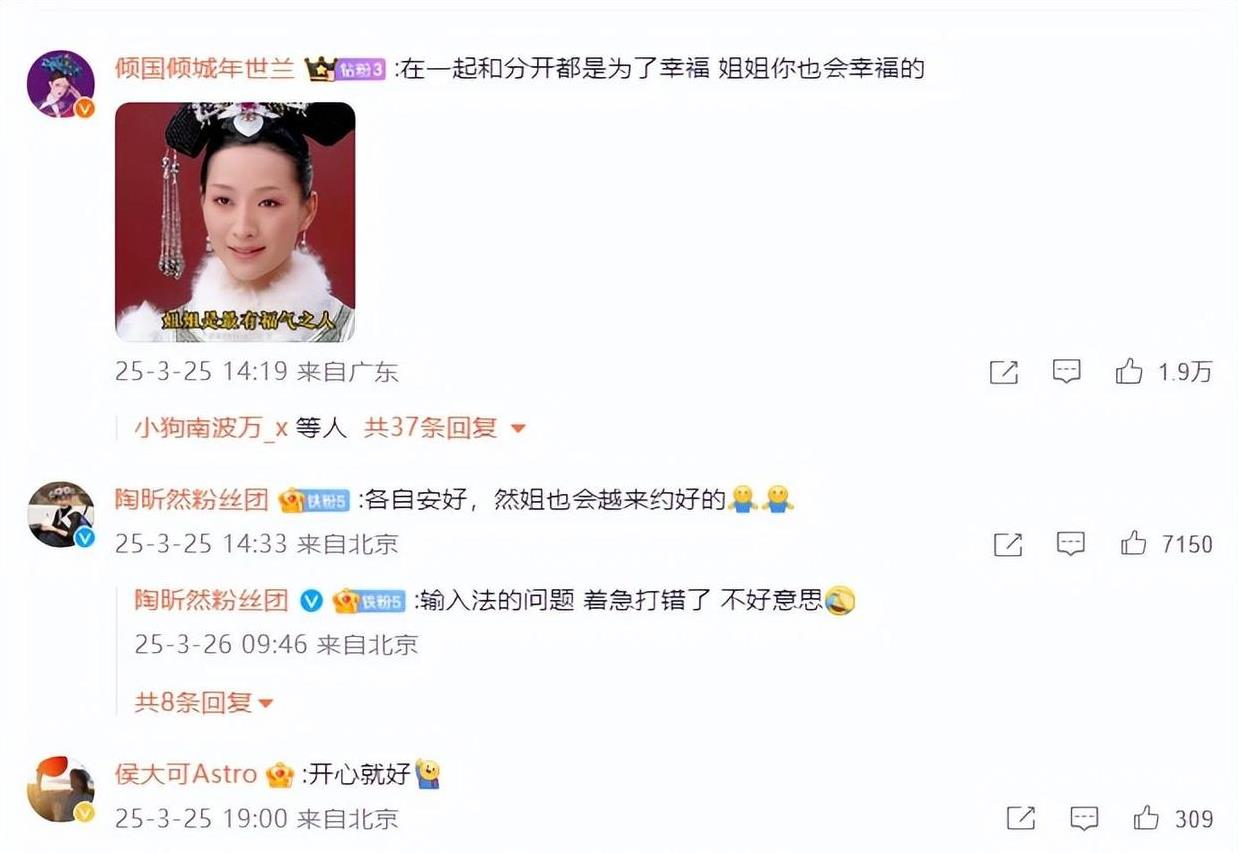Expand 共8条回复 replies
The width and height of the screenshot is (1238, 853).
[204, 703]
